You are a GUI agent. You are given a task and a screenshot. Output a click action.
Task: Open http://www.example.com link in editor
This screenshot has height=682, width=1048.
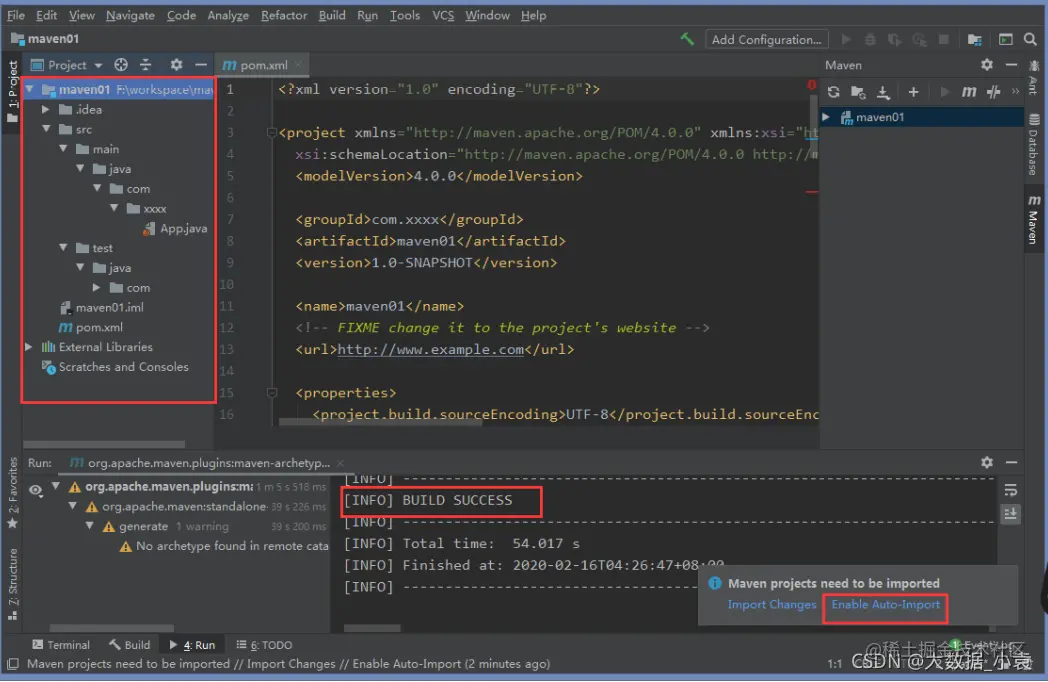coord(430,350)
